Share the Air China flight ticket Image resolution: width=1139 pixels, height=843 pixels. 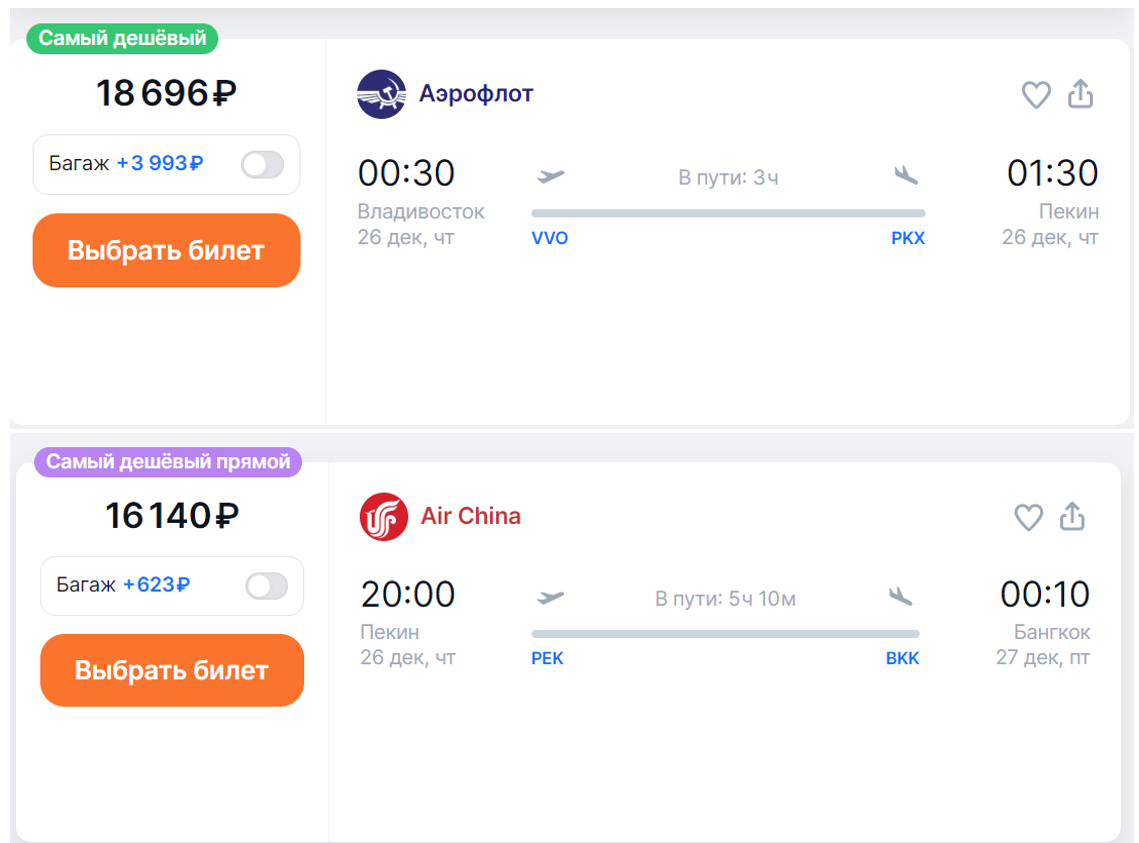[x=1072, y=516]
